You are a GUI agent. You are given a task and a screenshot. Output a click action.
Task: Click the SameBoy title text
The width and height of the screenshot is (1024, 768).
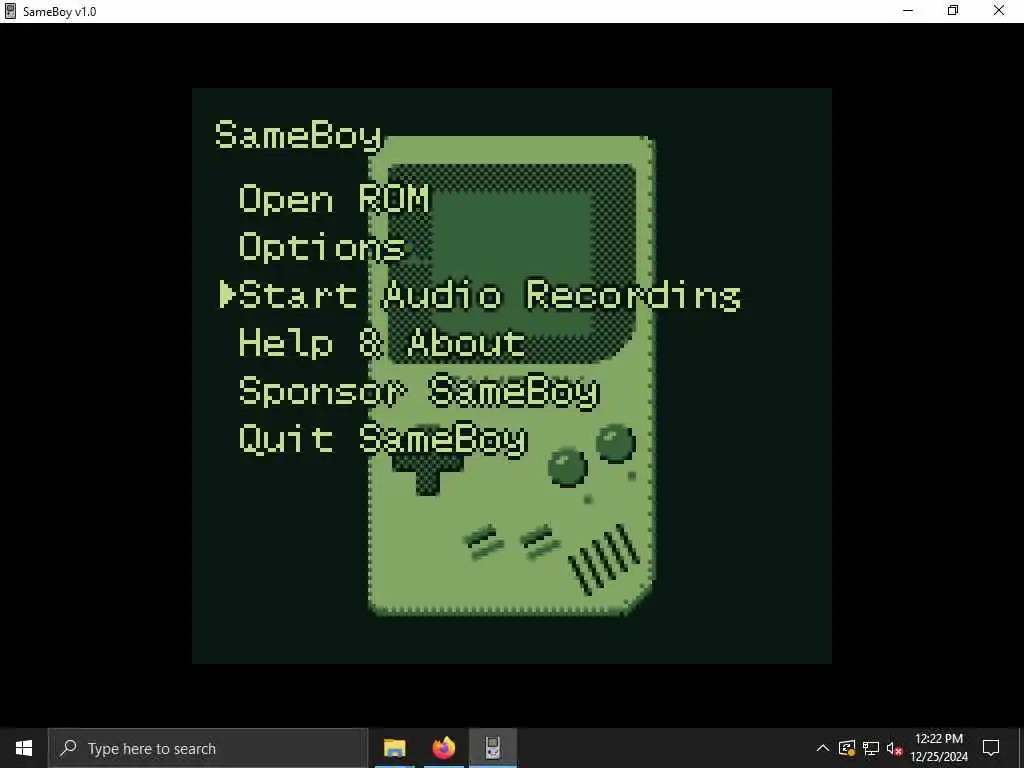298,136
